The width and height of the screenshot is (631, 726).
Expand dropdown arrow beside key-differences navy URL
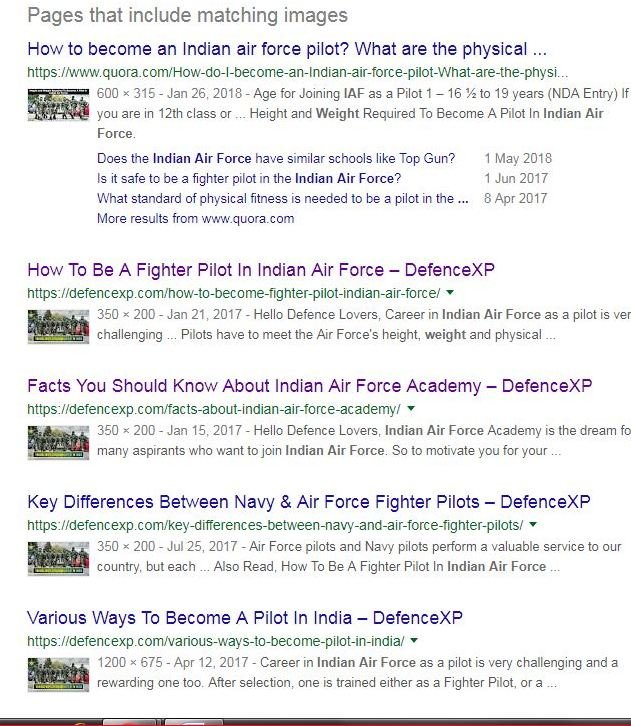533,525
